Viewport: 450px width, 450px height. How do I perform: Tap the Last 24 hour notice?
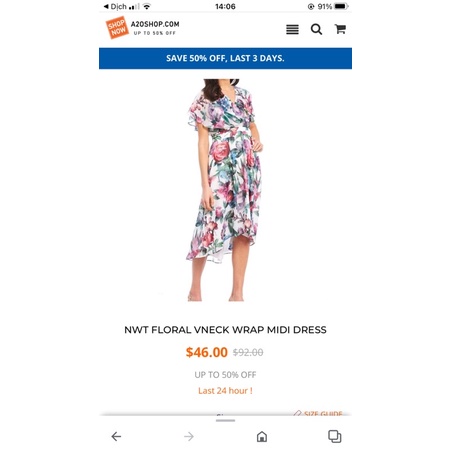click(225, 391)
